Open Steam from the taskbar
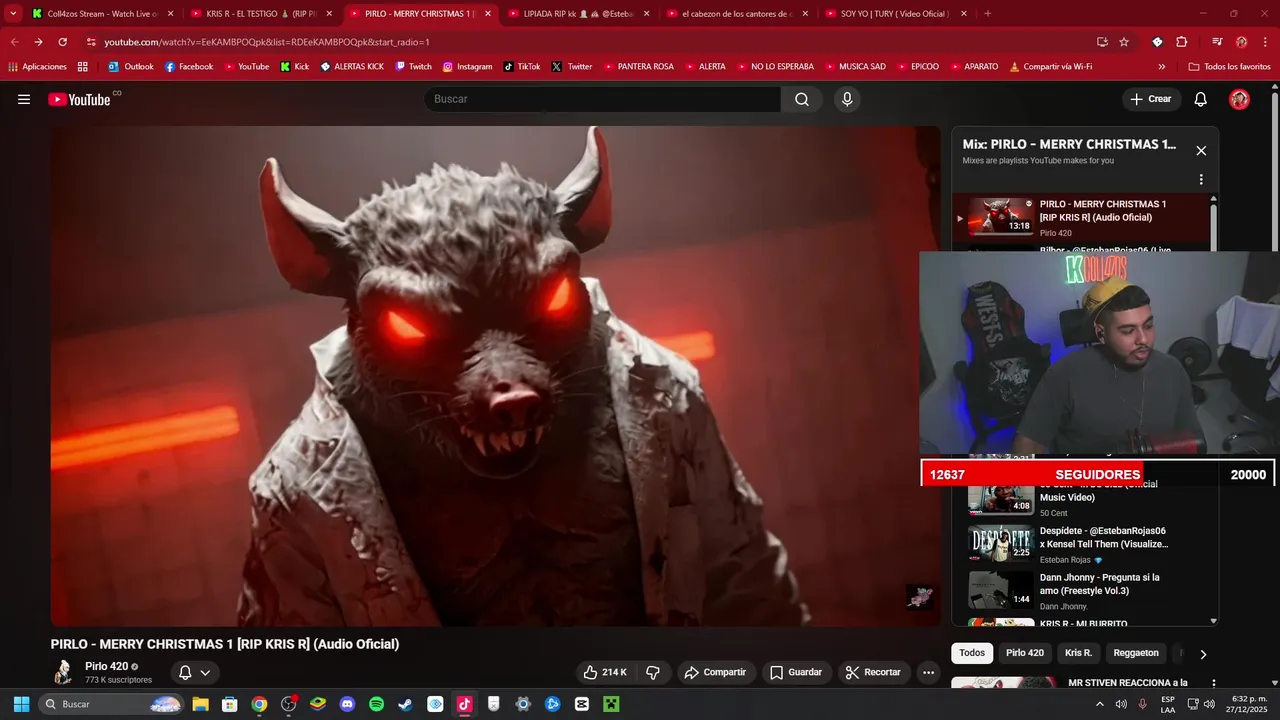This screenshot has width=1280, height=720. pyautogui.click(x=405, y=704)
